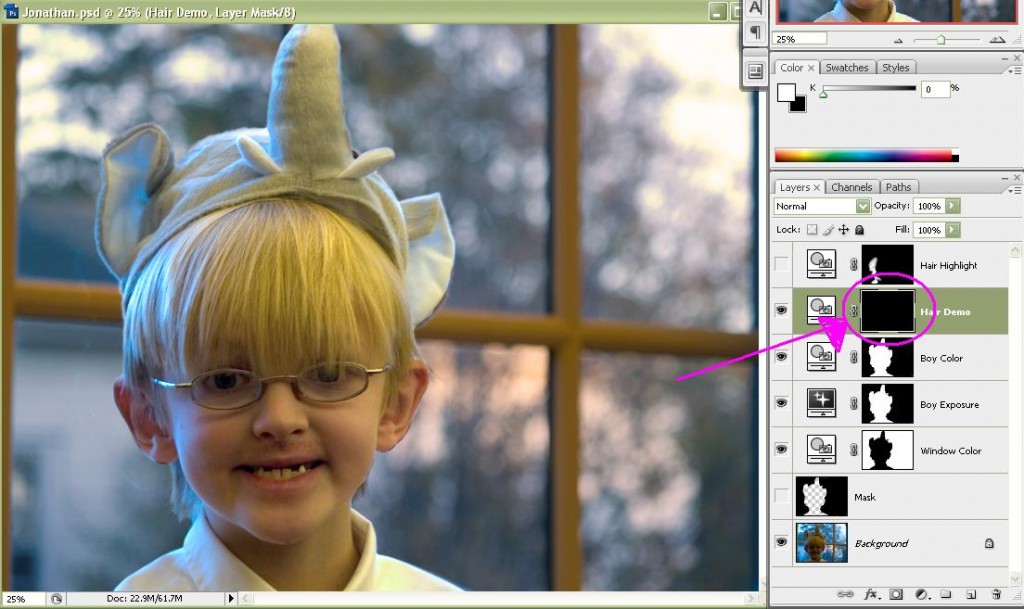This screenshot has width=1024, height=609.
Task: Lock layer position with move icon
Action: (844, 230)
